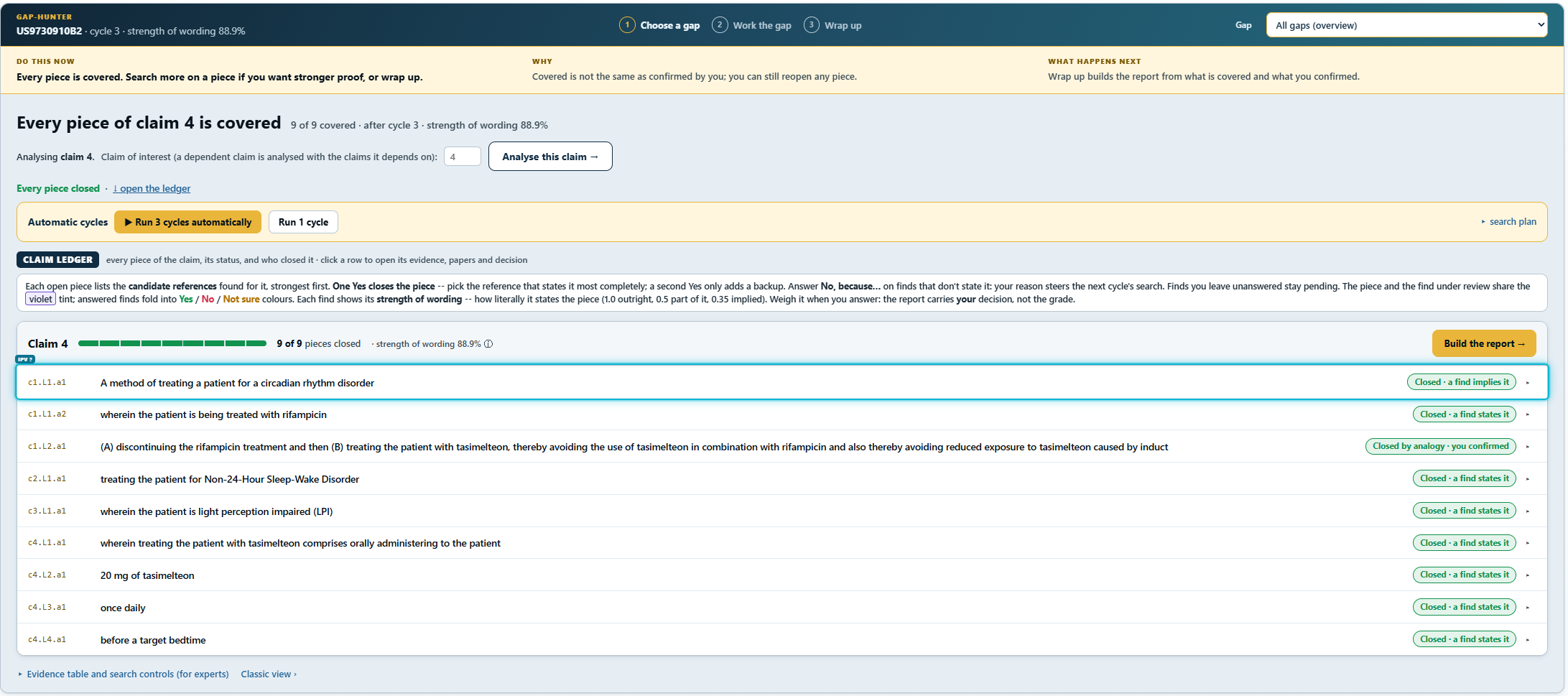1568x696 pixels.
Task: Click the CLAIM LEDGER label badge
Action: click(x=57, y=260)
